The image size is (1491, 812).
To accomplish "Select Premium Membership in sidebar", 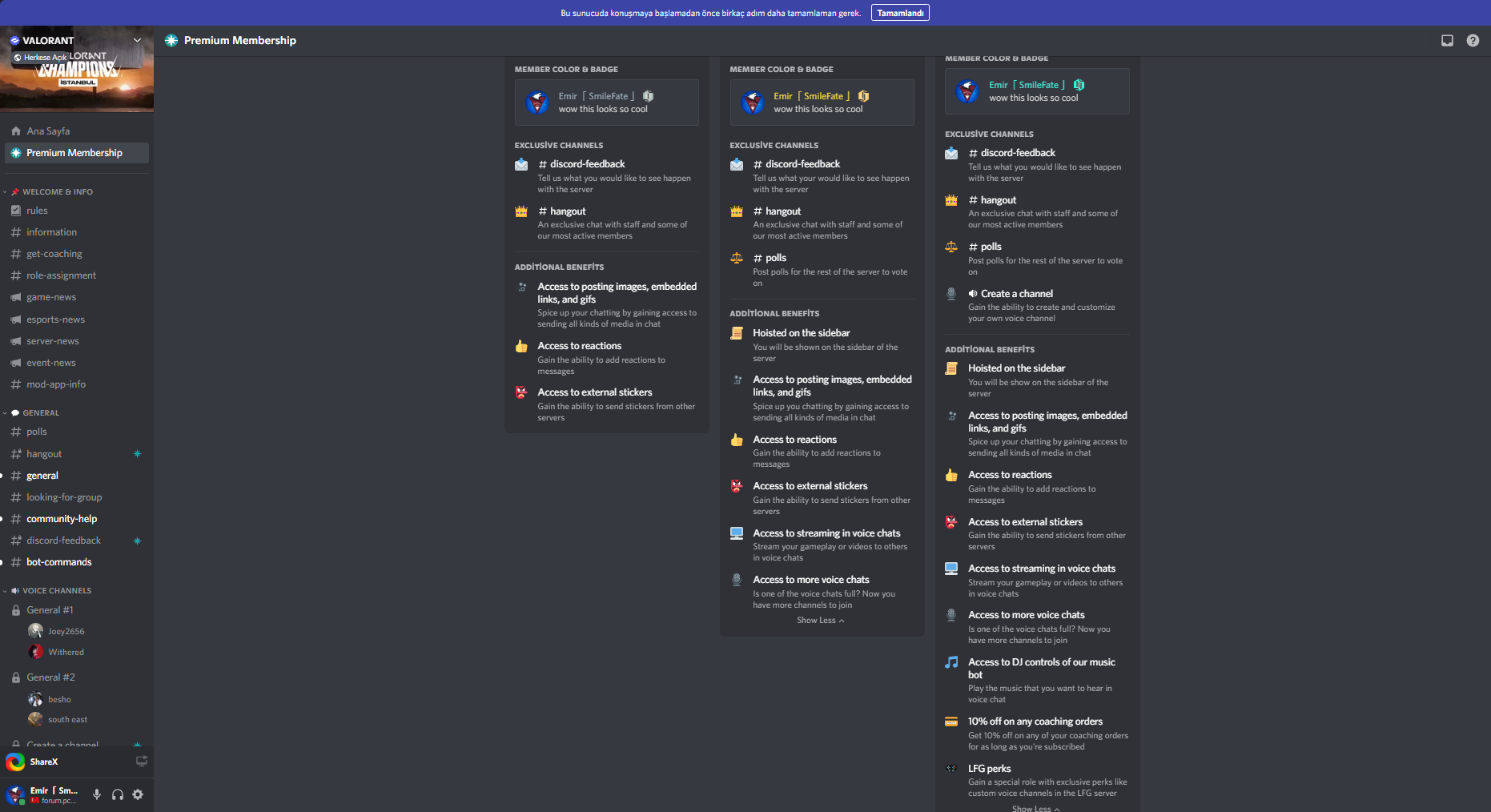I will coord(74,153).
